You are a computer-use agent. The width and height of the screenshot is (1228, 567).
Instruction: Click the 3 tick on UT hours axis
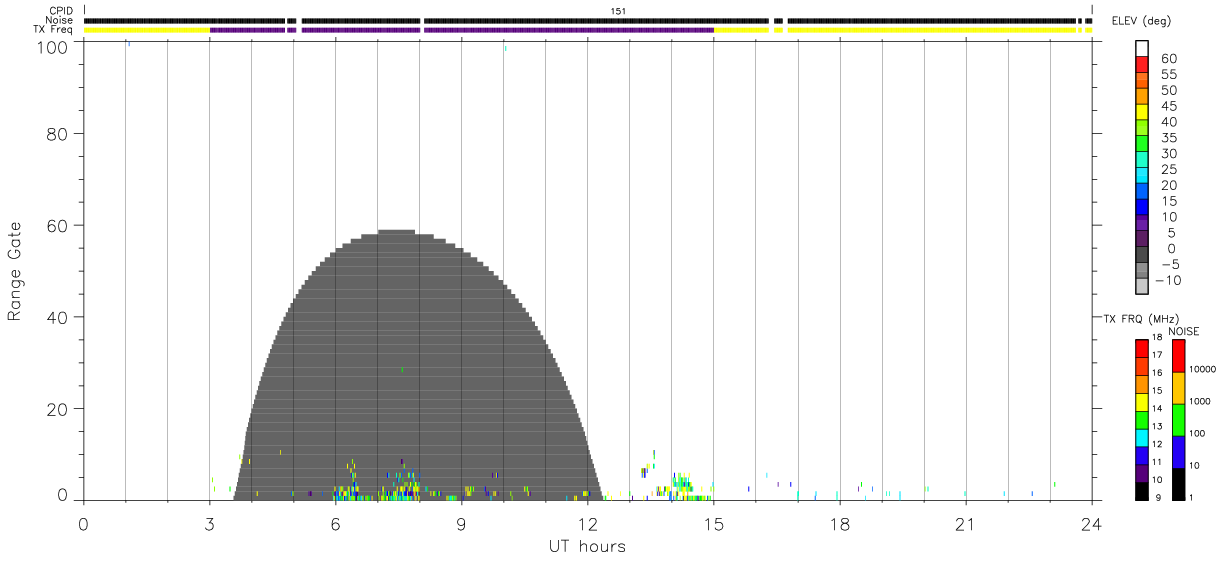(x=209, y=524)
